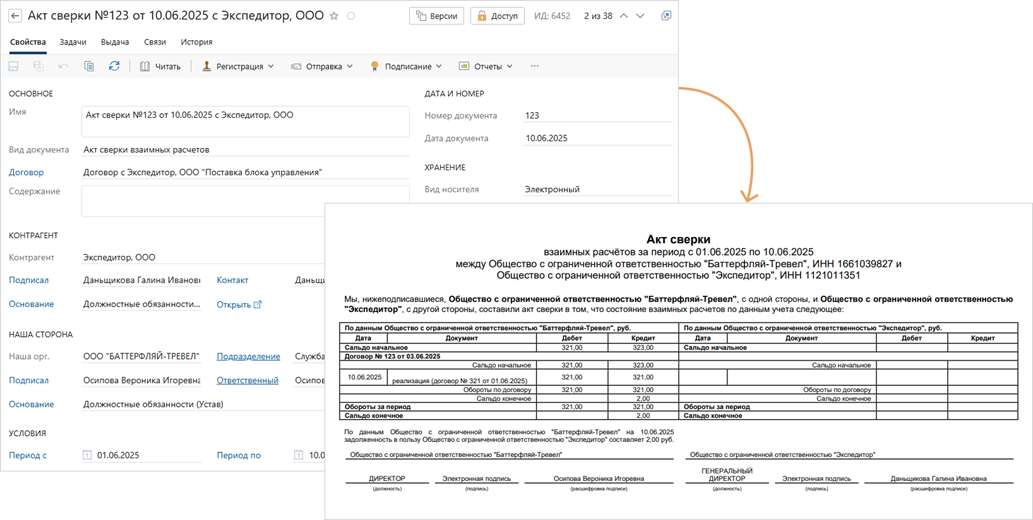1033x520 pixels.
Task: Click the Договор field value
Action: coord(245,173)
